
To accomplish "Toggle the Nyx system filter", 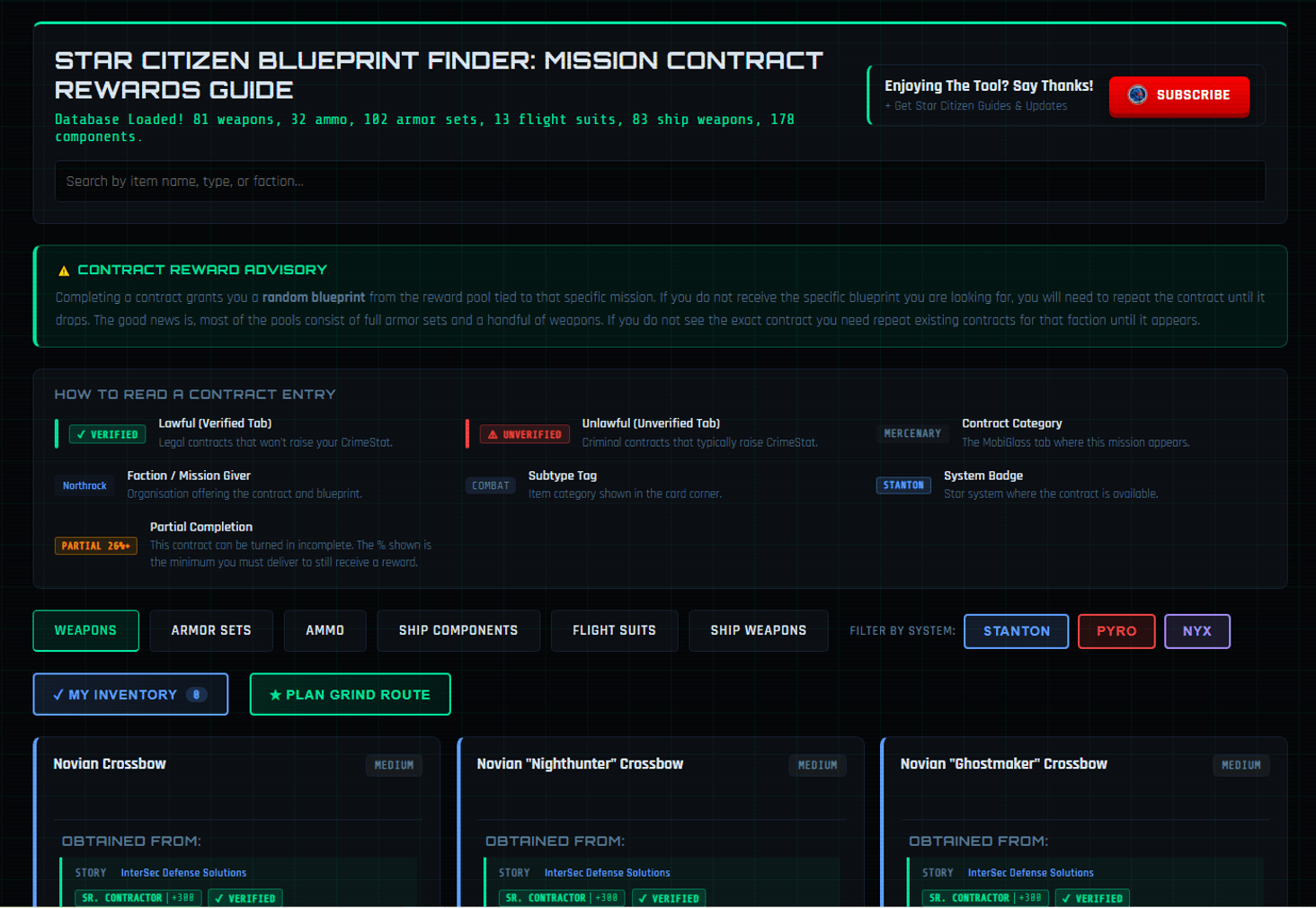I will 1197,631.
